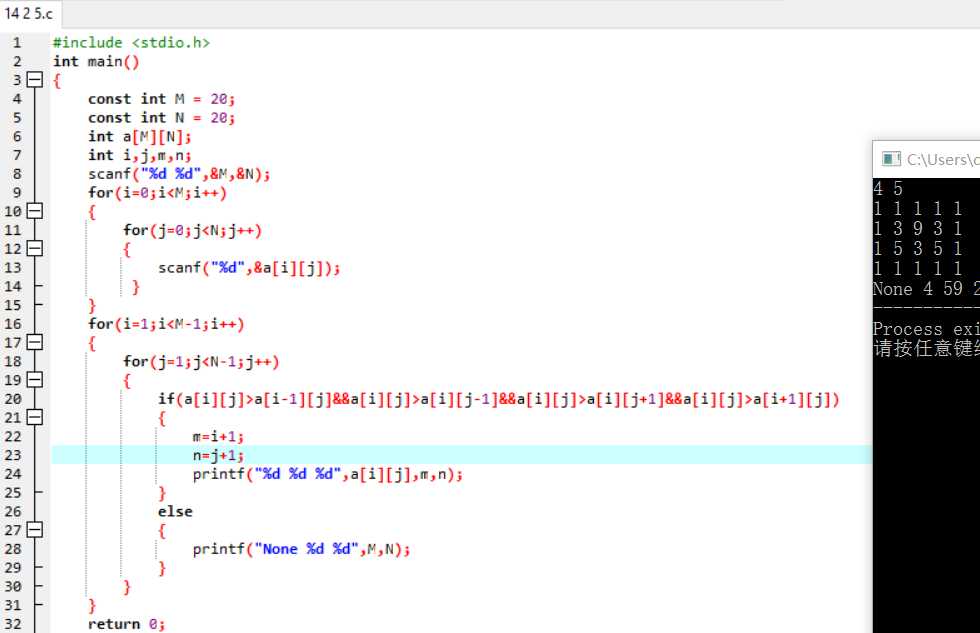Collapse the if block fold at line 21
The height and width of the screenshot is (633, 980).
[x=35, y=417]
